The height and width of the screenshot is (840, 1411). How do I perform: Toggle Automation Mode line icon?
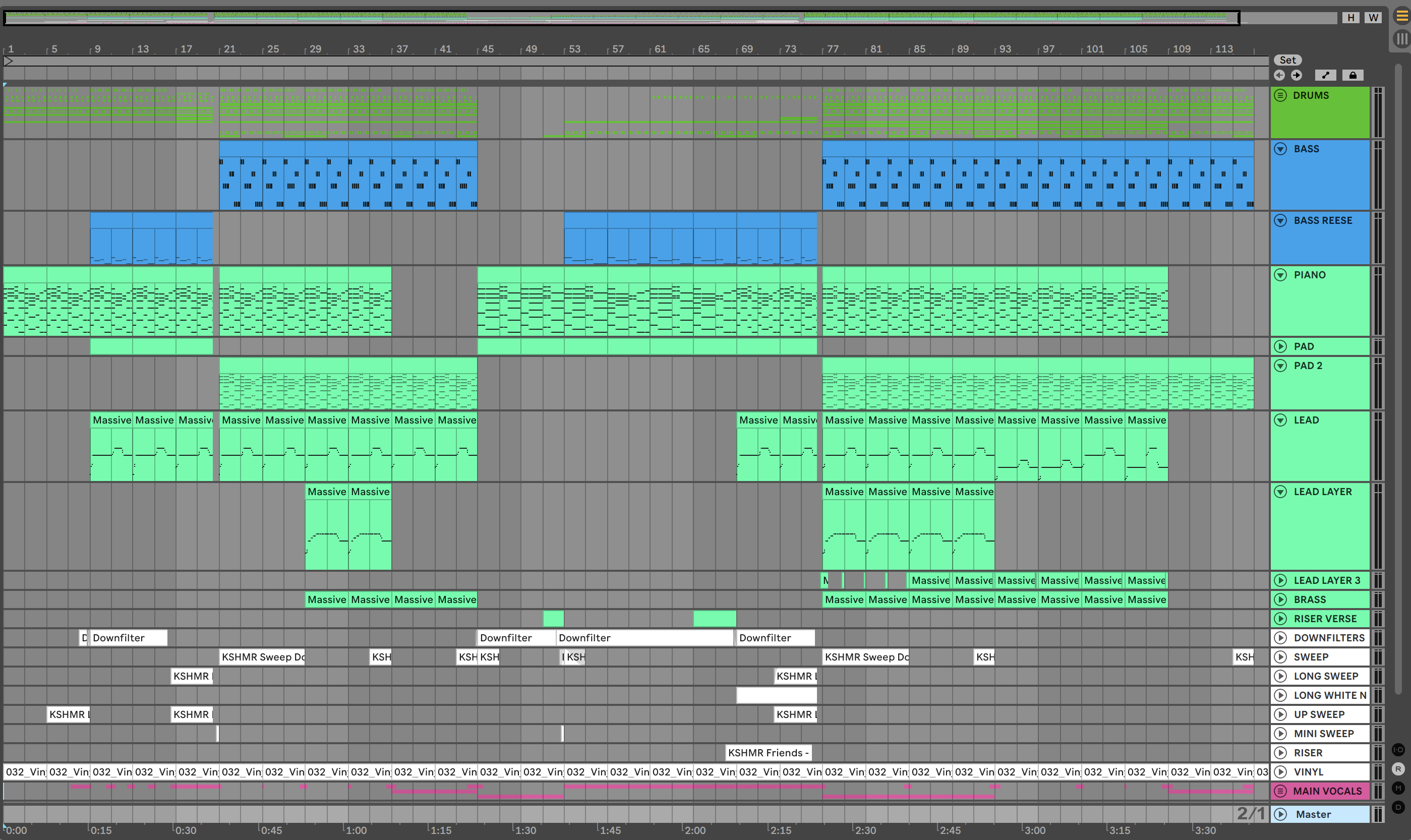1326,75
